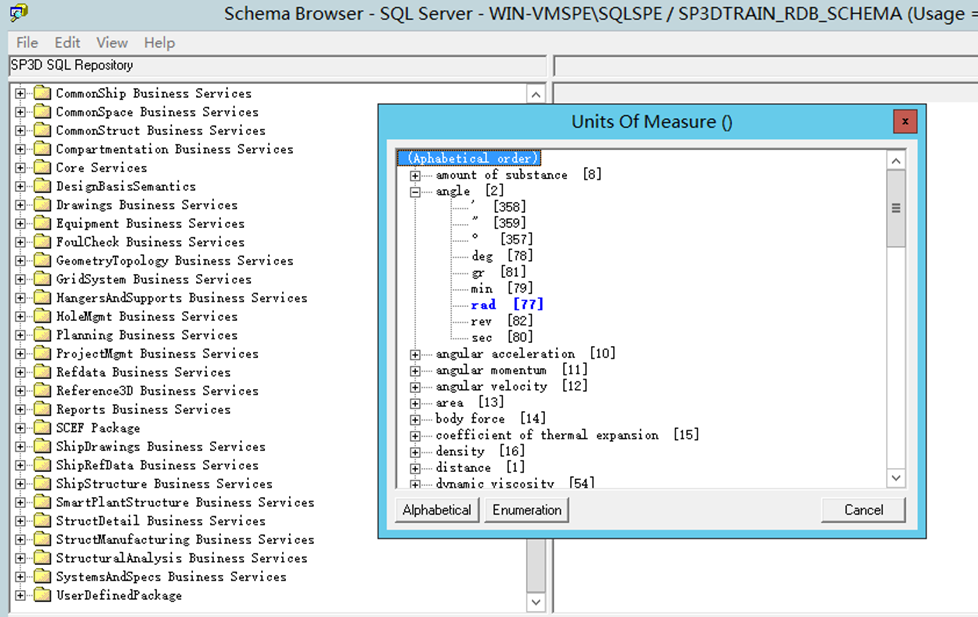The width and height of the screenshot is (978, 617).
Task: Expand the area unit node
Action: click(415, 403)
